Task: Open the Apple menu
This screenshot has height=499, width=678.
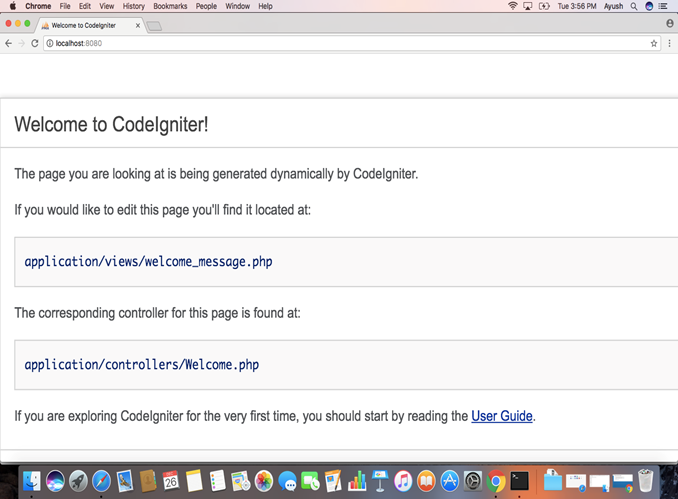Action: (x=13, y=6)
